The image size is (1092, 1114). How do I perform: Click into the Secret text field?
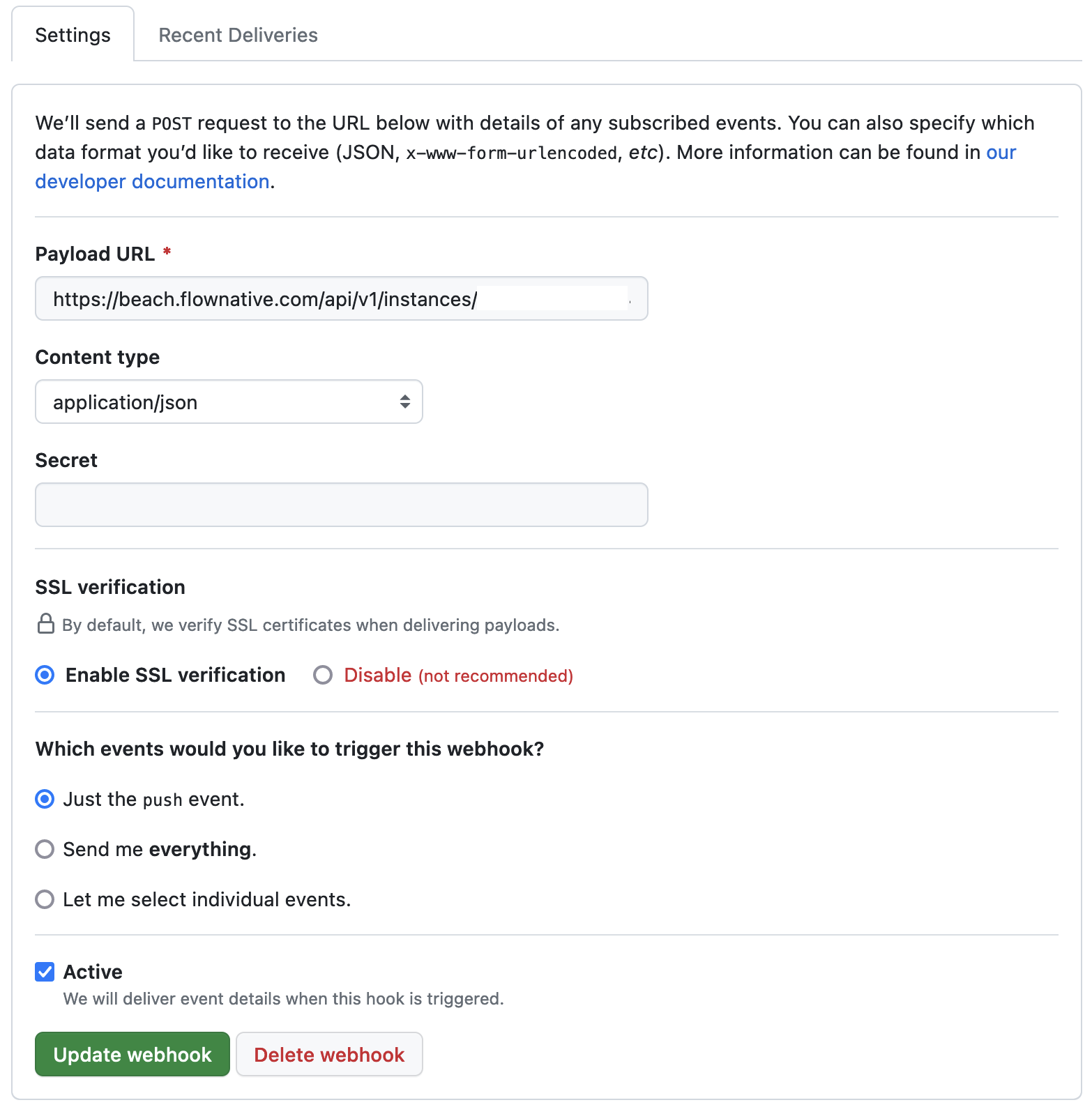click(x=341, y=505)
